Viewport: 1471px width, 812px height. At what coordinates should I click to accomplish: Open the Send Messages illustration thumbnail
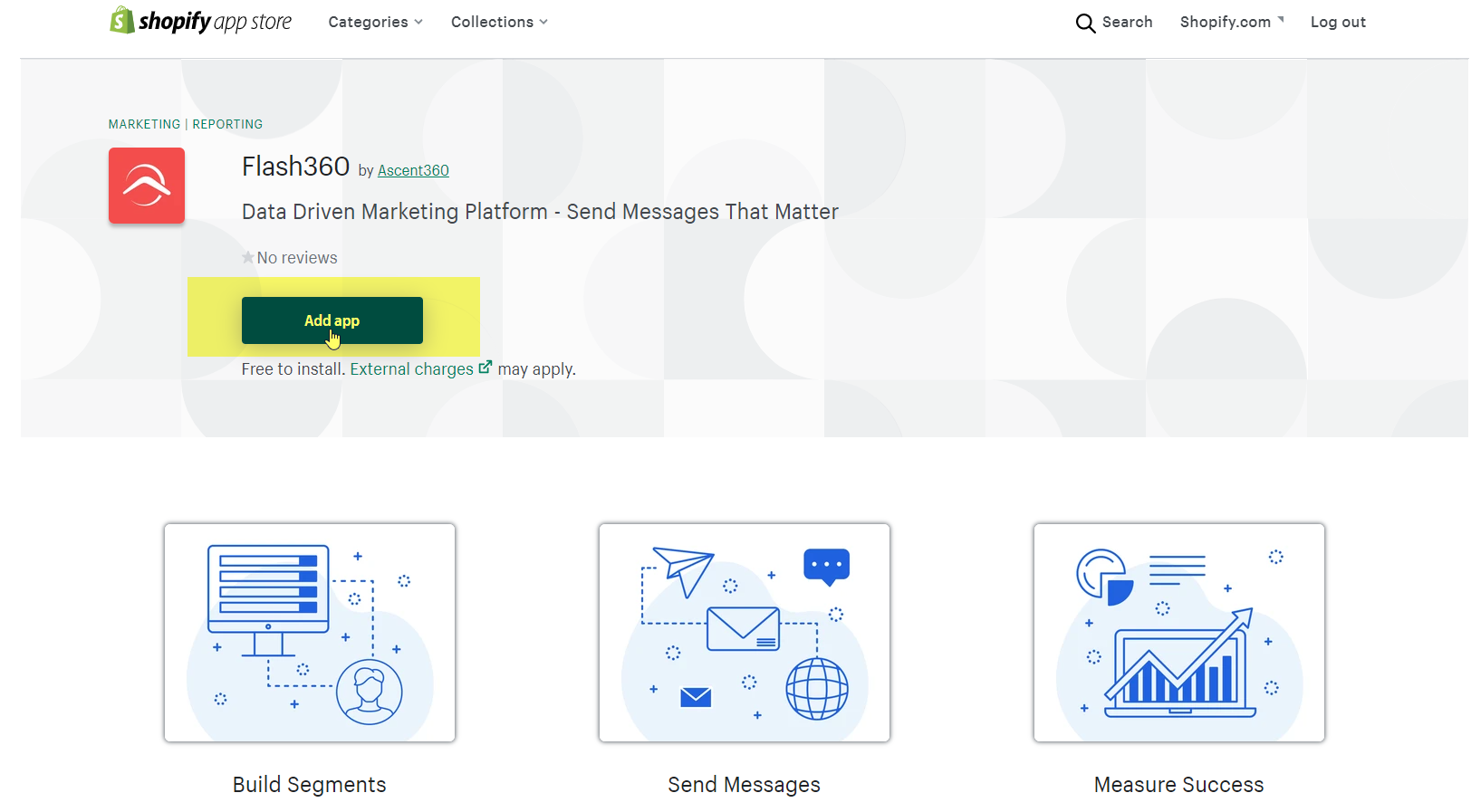coord(745,633)
